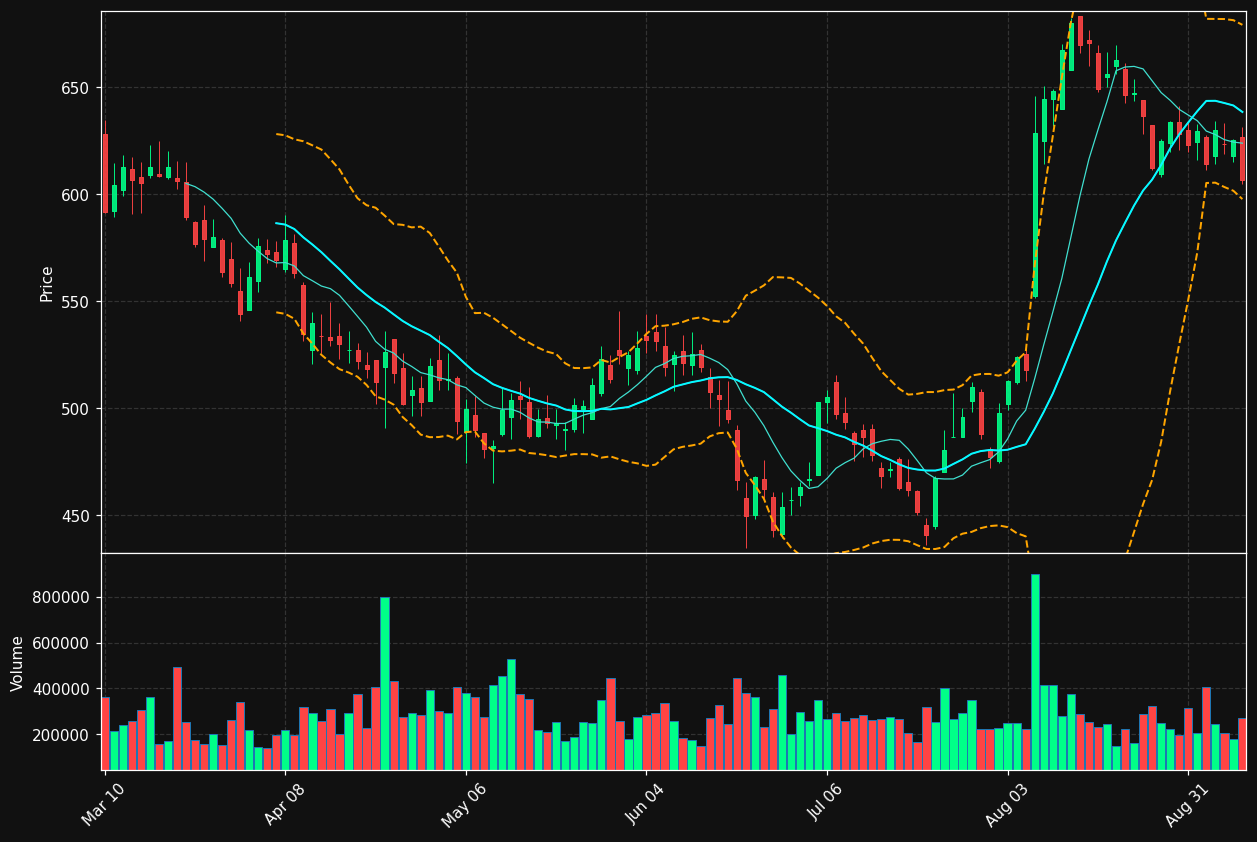
Task: Pick the 'Mar 10' date label
Action: click(104, 804)
